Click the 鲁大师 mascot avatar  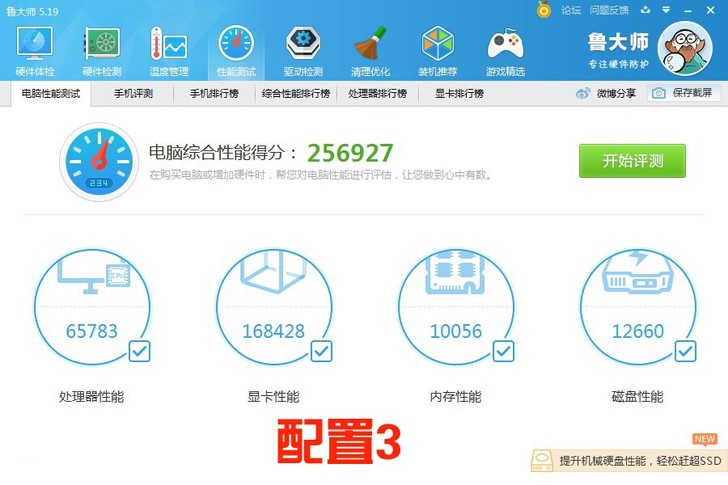click(x=685, y=48)
